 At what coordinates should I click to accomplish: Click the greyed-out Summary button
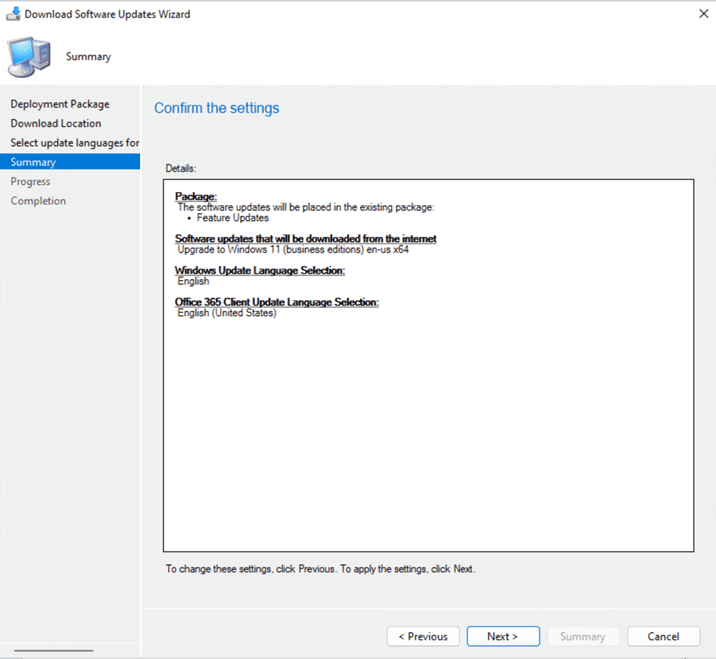click(x=582, y=636)
